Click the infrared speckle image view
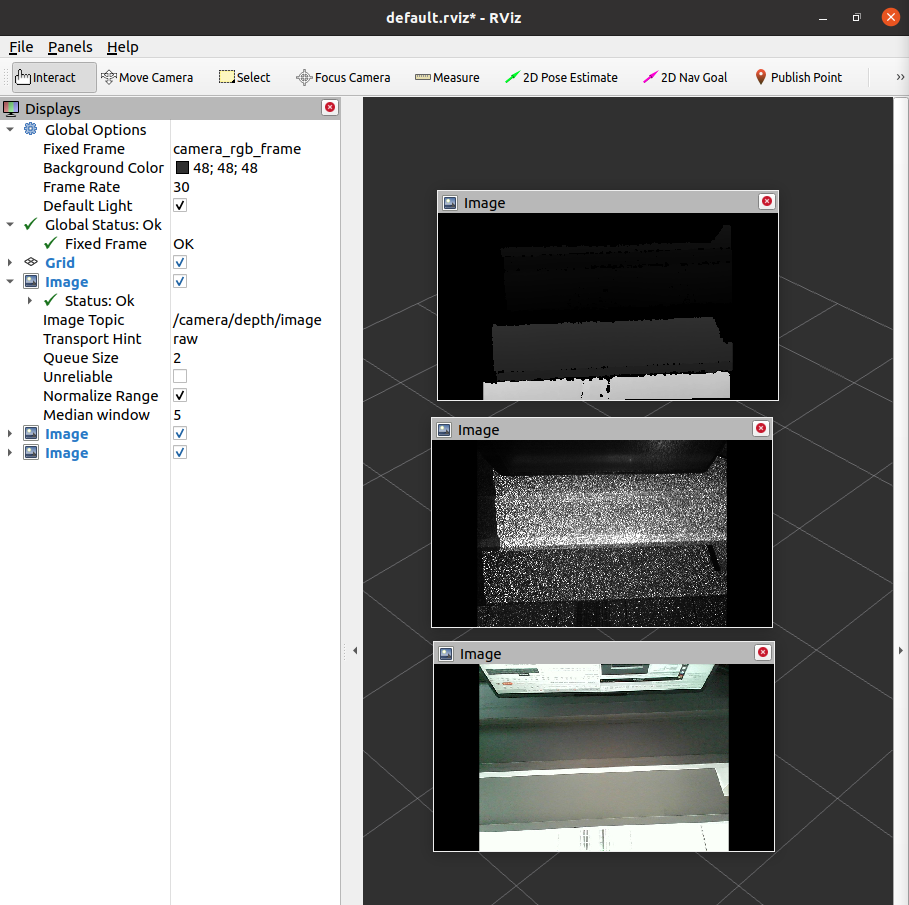 [x=602, y=533]
